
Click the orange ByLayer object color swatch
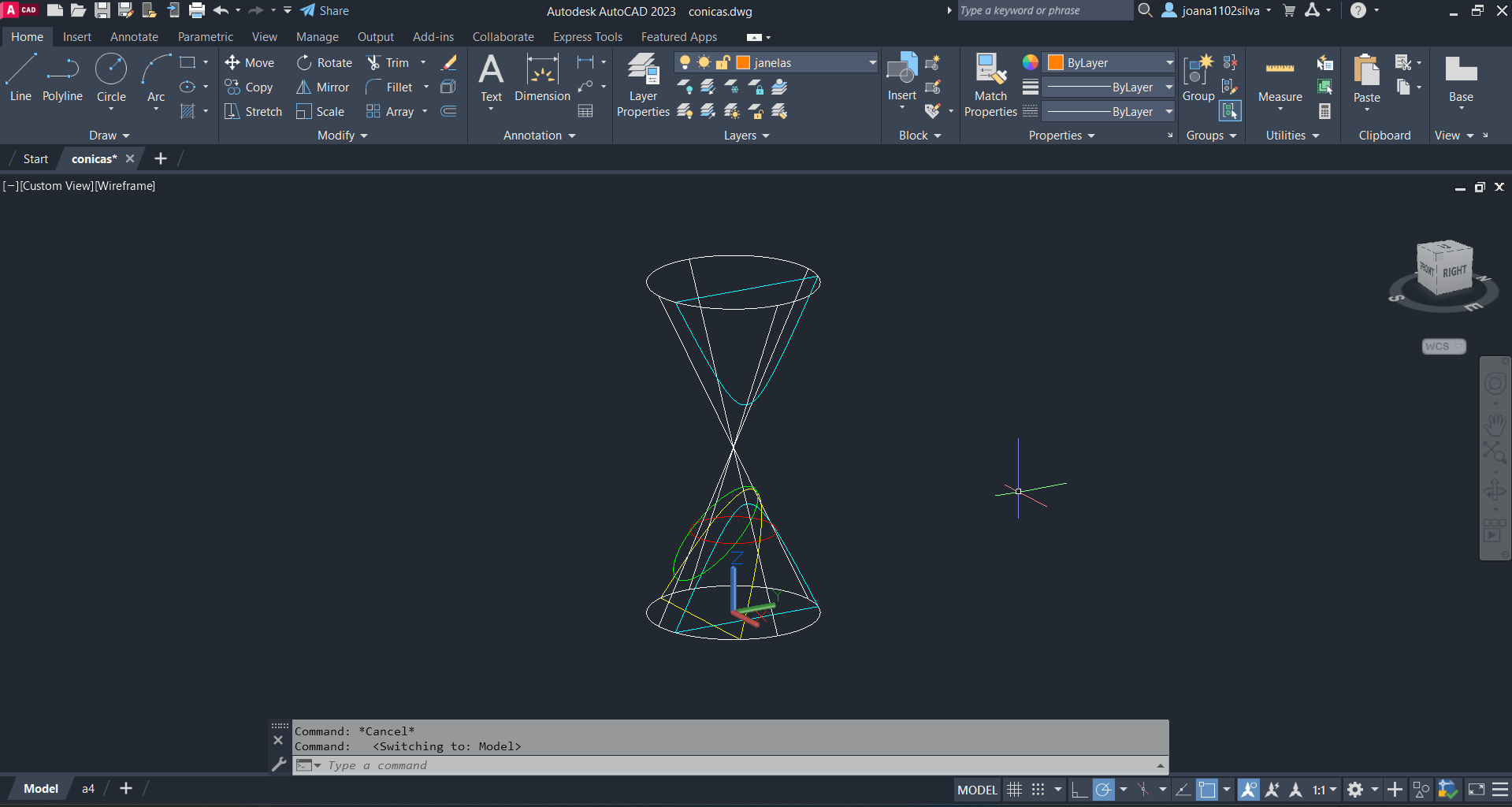coord(1056,63)
